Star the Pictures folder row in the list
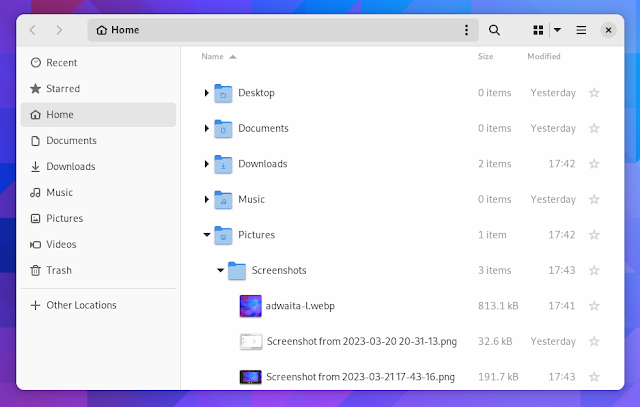This screenshot has height=407, width=640. (x=594, y=235)
